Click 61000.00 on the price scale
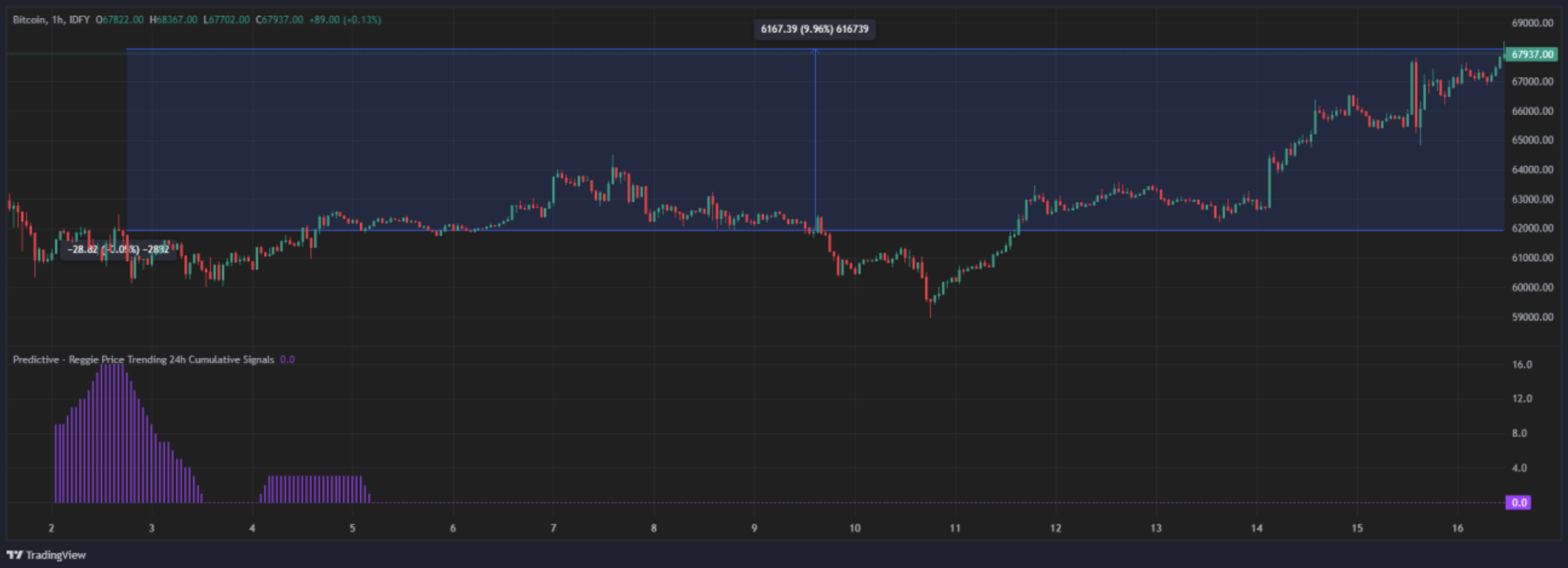 click(x=1532, y=258)
